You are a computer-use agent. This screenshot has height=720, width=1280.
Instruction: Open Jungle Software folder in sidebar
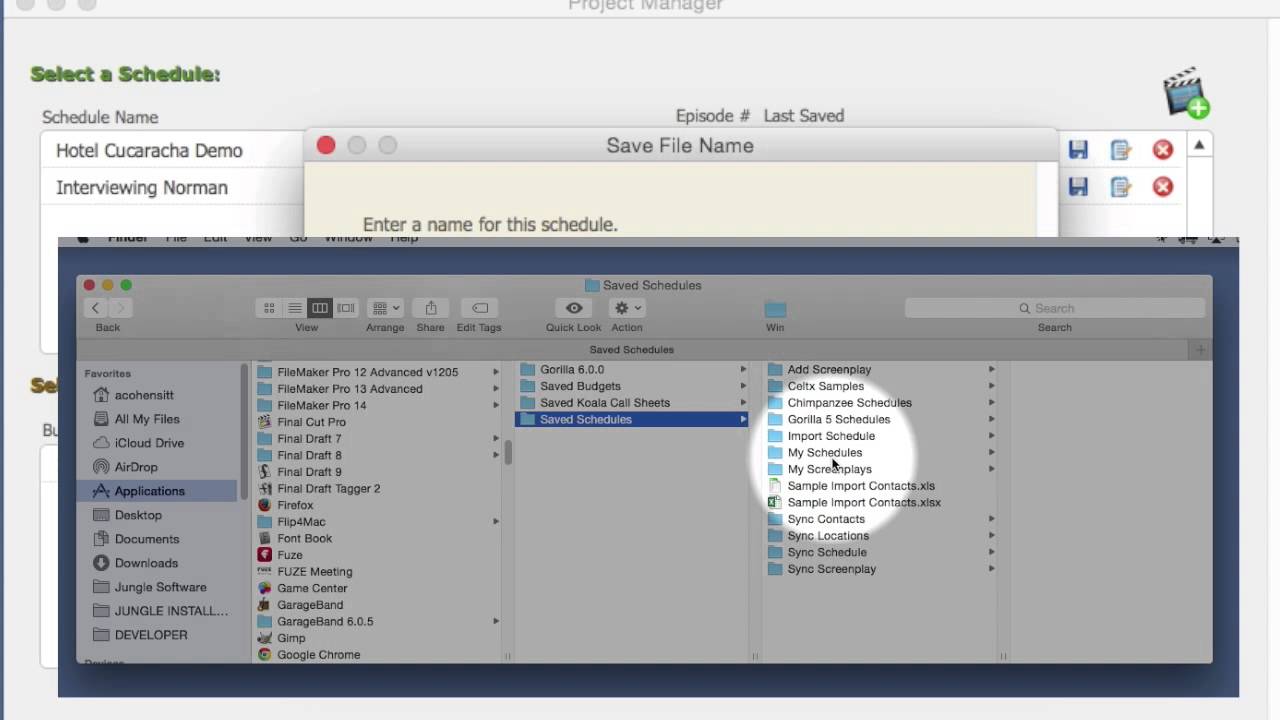tap(160, 587)
